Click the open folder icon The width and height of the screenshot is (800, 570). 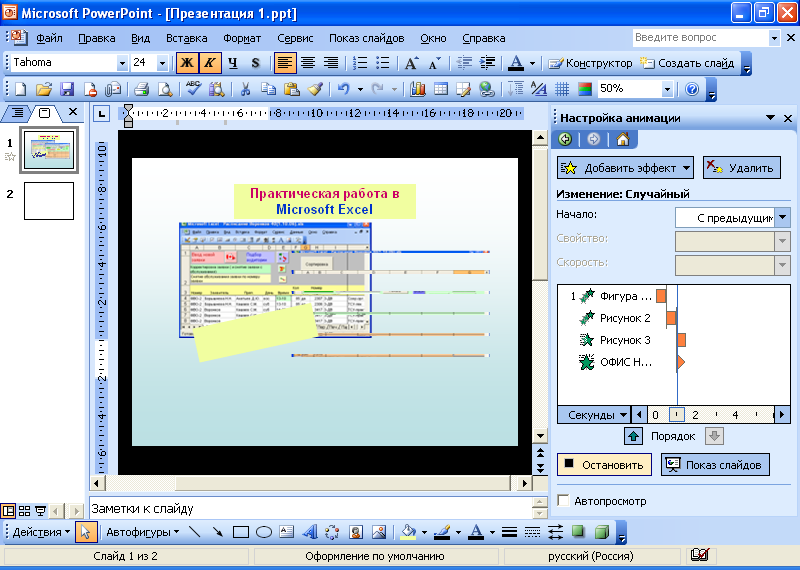point(44,89)
